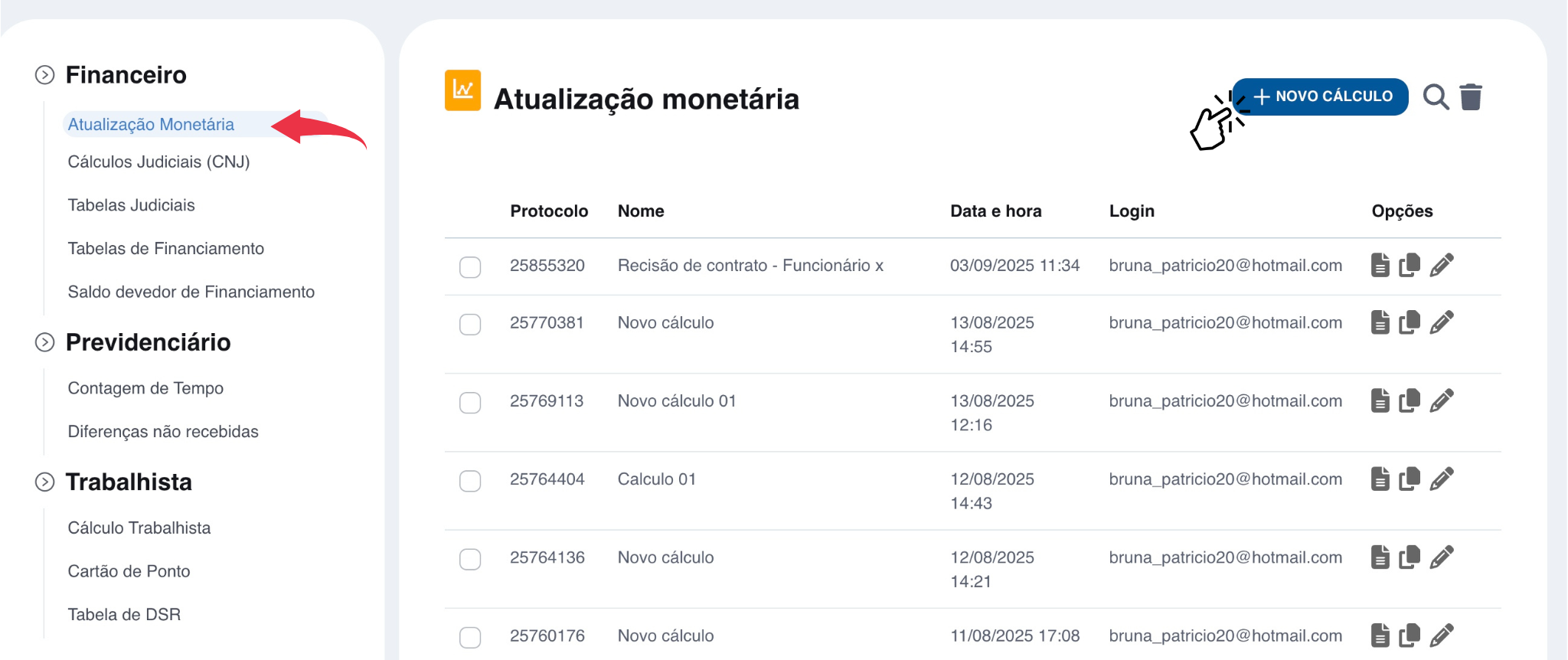Click pencil edit icon for Calculo 01
Image resolution: width=1568 pixels, height=660 pixels.
(1442, 479)
